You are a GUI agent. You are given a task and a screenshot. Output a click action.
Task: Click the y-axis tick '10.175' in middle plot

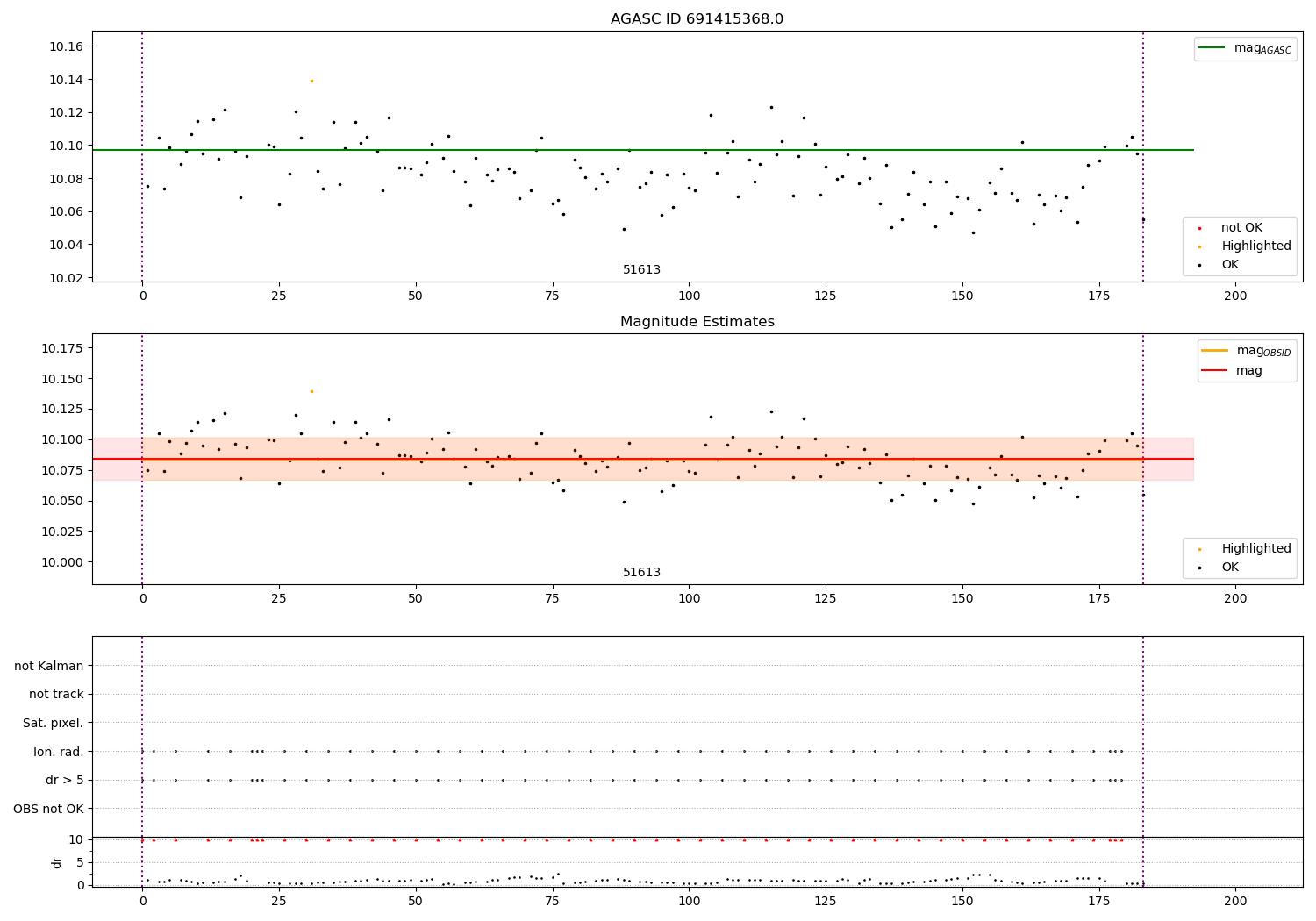62,348
